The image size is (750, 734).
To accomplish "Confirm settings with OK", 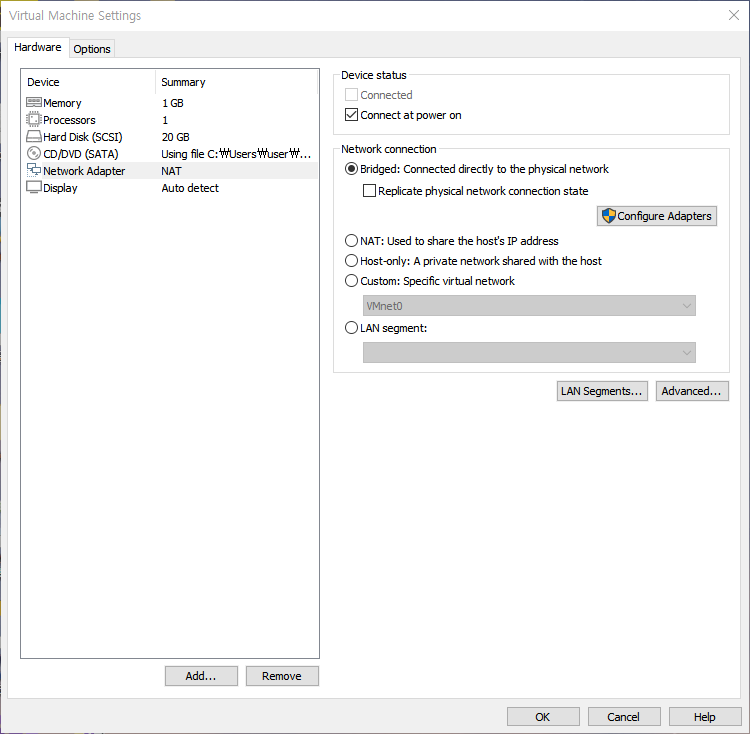I will pyautogui.click(x=543, y=717).
